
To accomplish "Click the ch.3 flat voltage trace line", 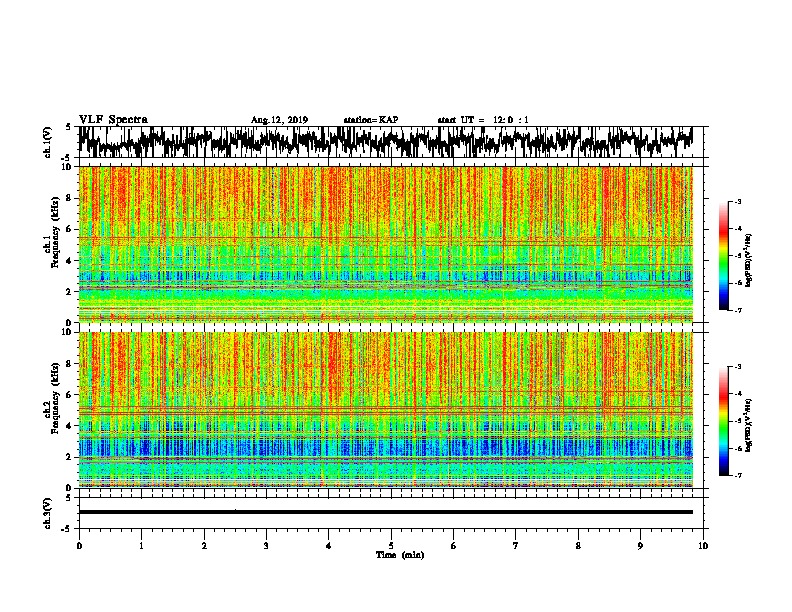I will (385, 512).
